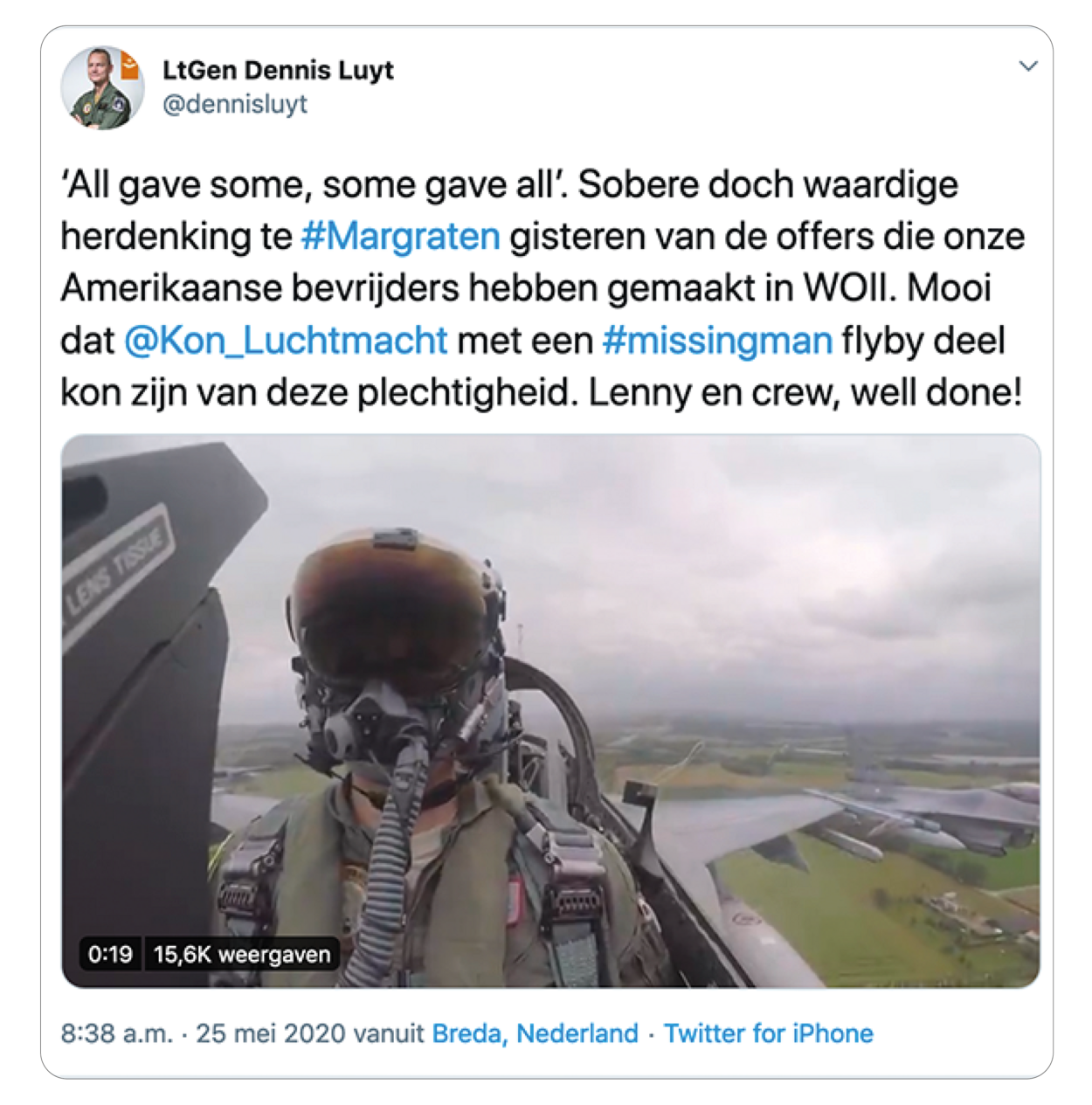Viewport: 1092px width, 1105px height.
Task: Open the tweet options chevron menu
Action: [x=1028, y=66]
